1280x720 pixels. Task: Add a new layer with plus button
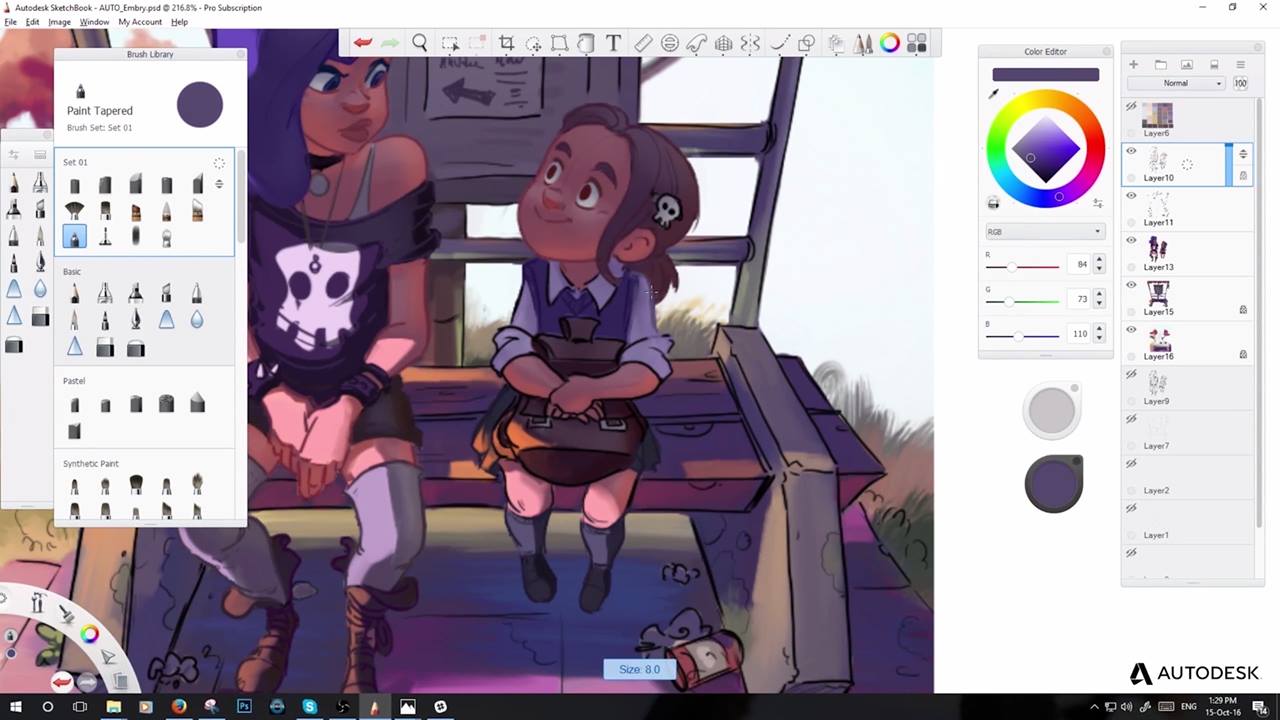(x=1134, y=65)
